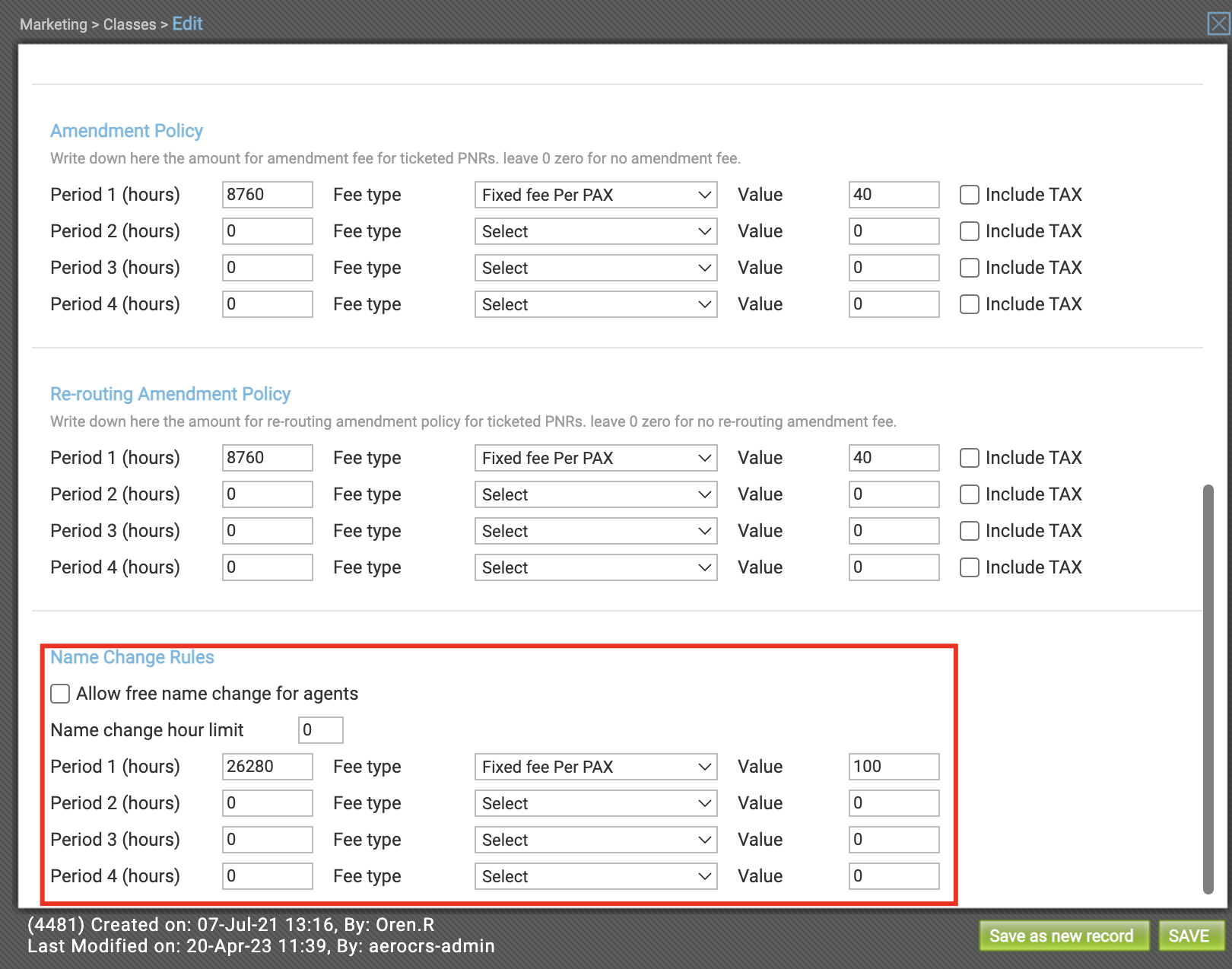Open Name Change Period 4 Fee type dropdown
The height and width of the screenshot is (969, 1232).
coord(596,876)
